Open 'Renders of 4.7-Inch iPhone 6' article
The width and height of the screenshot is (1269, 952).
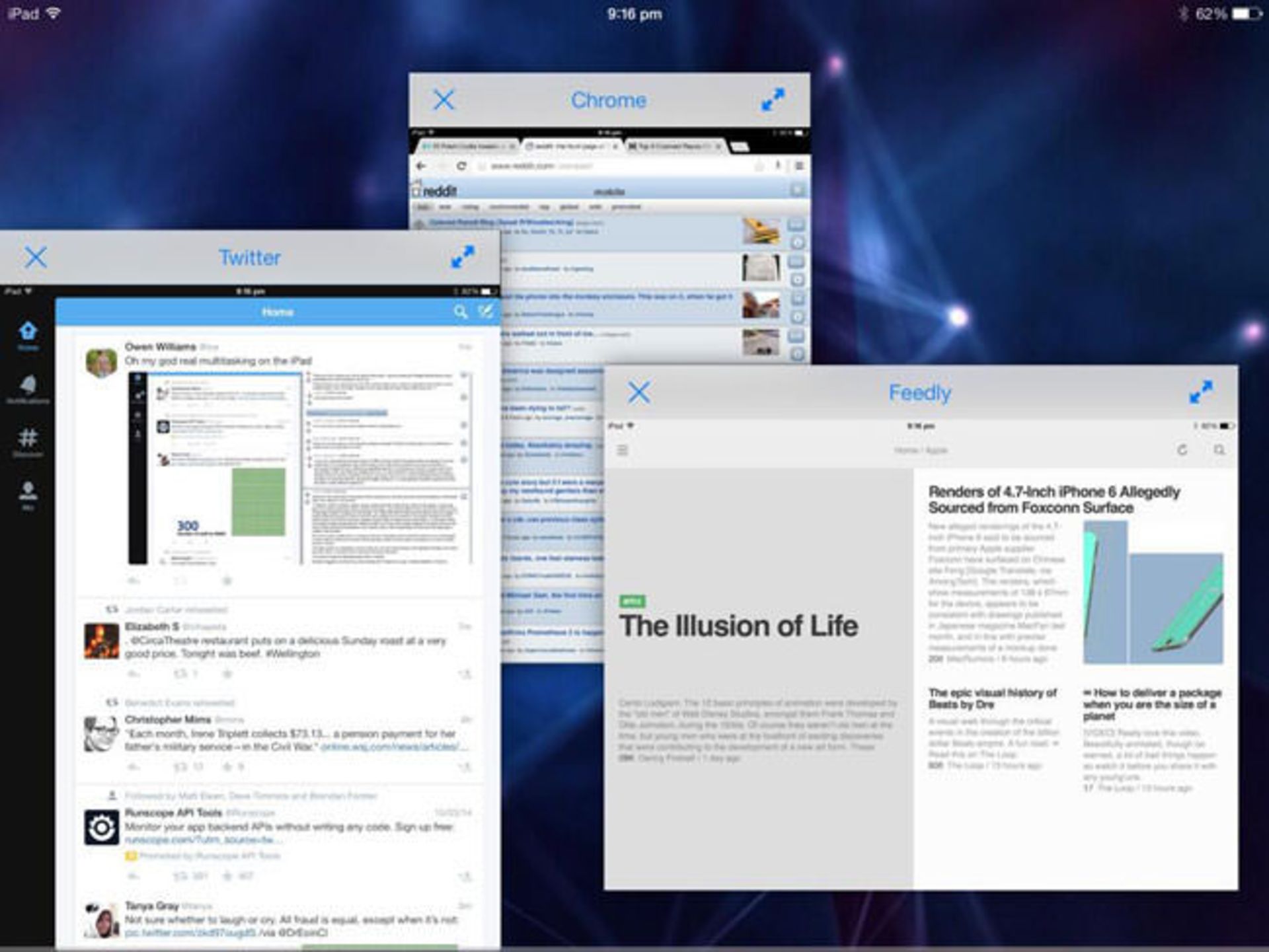tap(1054, 499)
